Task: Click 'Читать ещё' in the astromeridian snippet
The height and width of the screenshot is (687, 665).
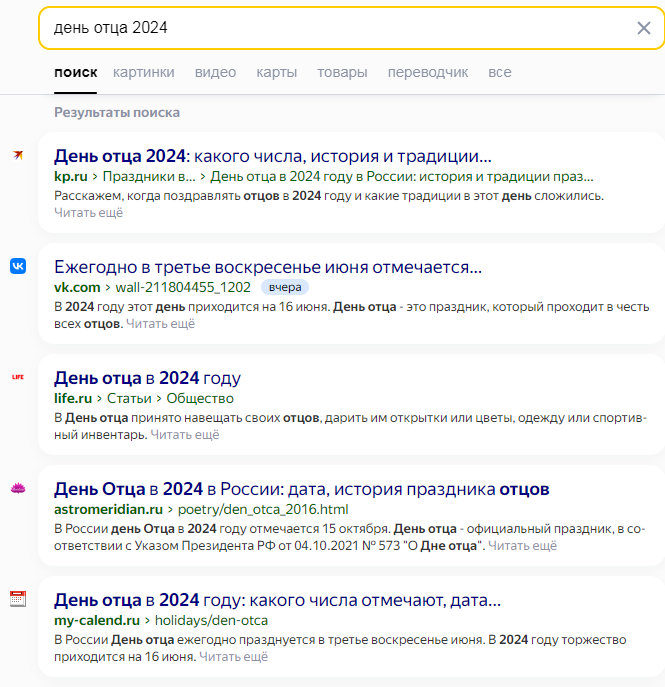Action: (x=522, y=546)
